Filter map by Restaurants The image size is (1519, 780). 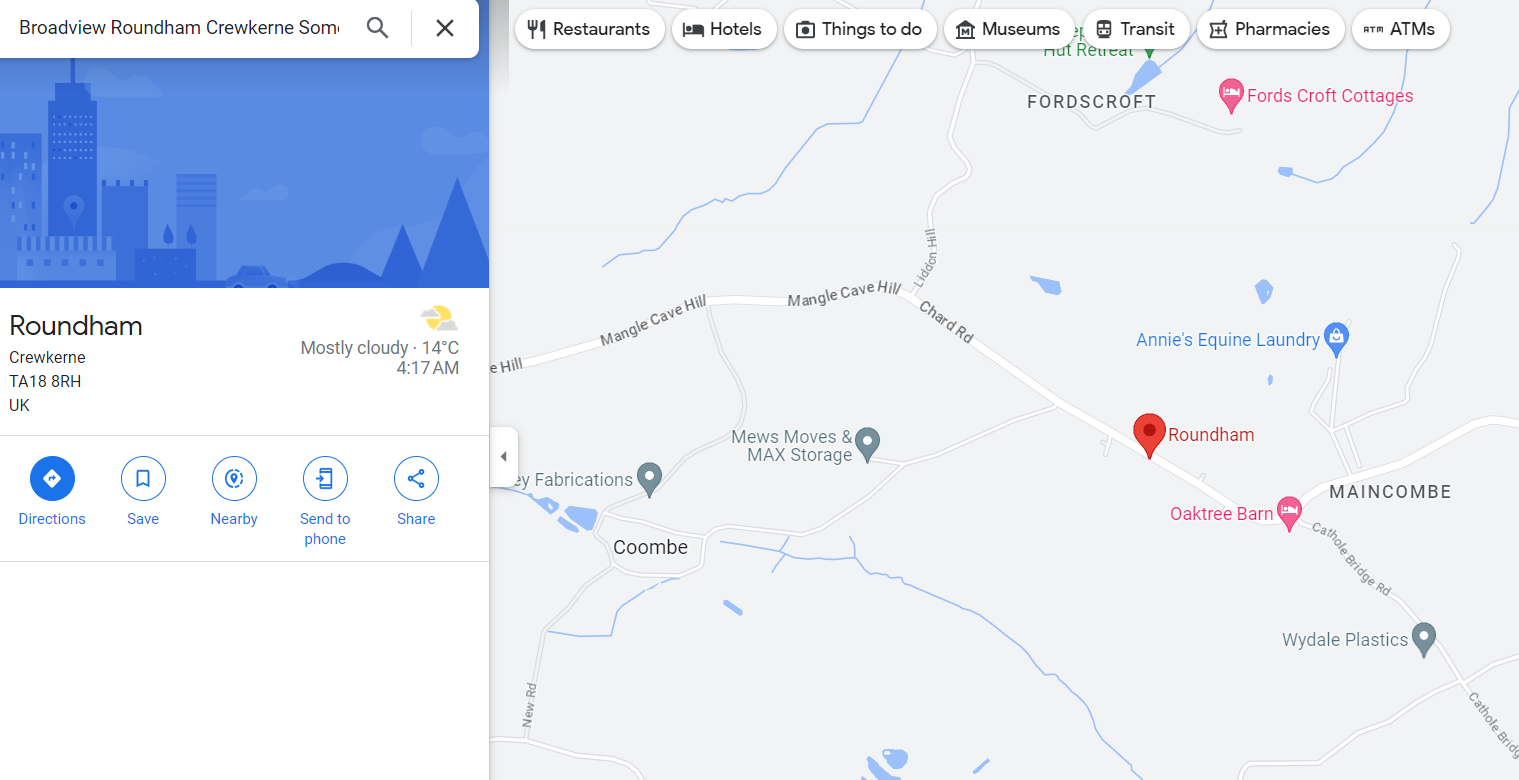tap(590, 29)
